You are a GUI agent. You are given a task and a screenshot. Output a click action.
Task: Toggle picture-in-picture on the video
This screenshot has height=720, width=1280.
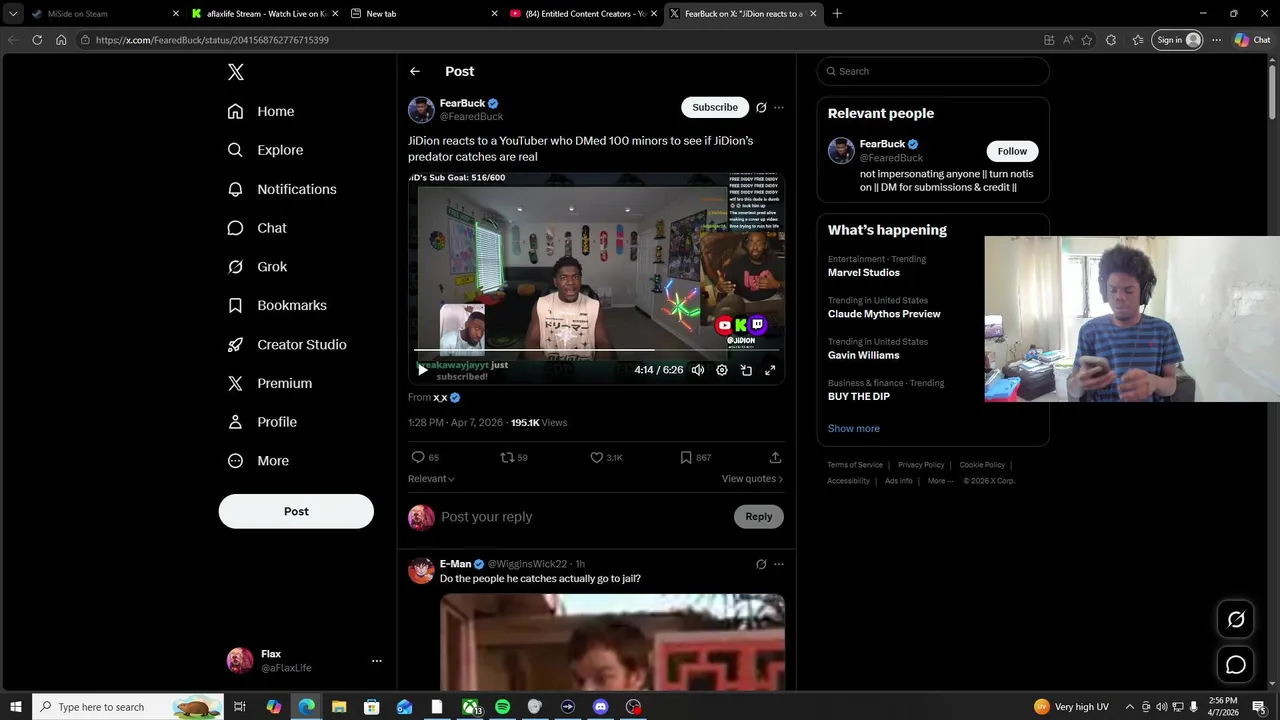click(x=746, y=370)
